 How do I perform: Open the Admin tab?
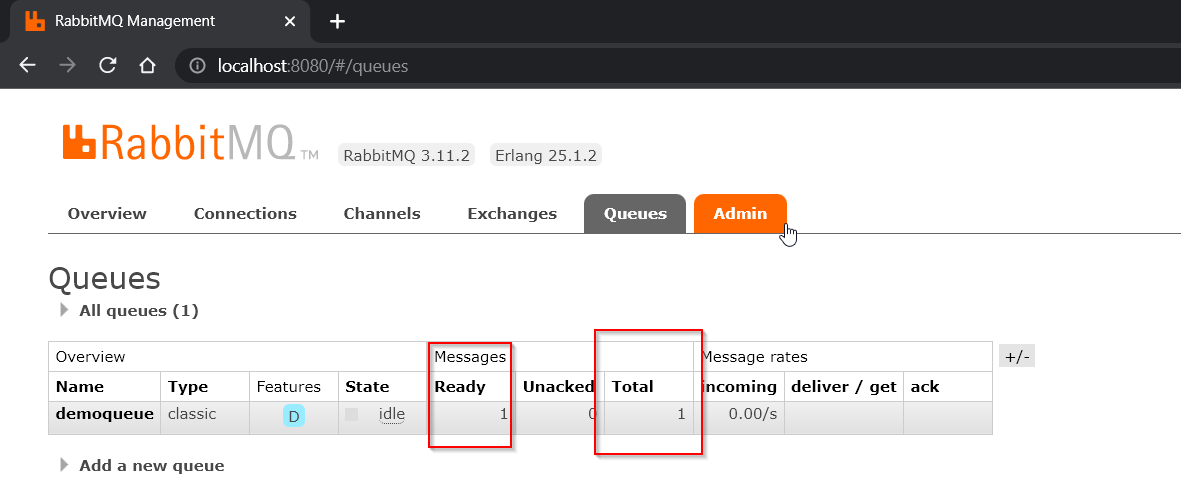pyautogui.click(x=740, y=214)
